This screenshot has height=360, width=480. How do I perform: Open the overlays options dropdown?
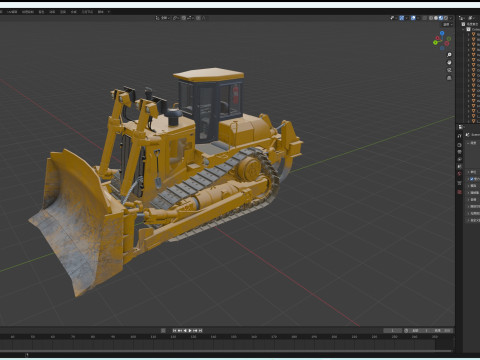tap(418, 18)
